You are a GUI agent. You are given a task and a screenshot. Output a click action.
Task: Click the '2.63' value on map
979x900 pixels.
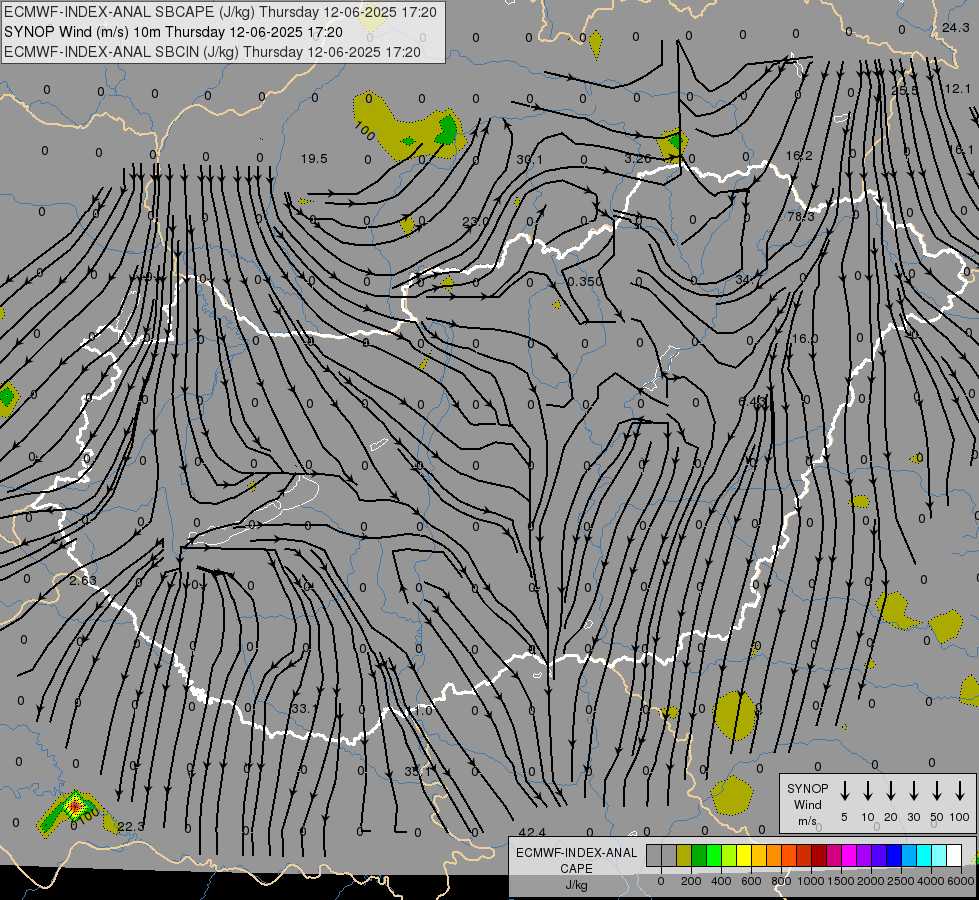pos(83,581)
